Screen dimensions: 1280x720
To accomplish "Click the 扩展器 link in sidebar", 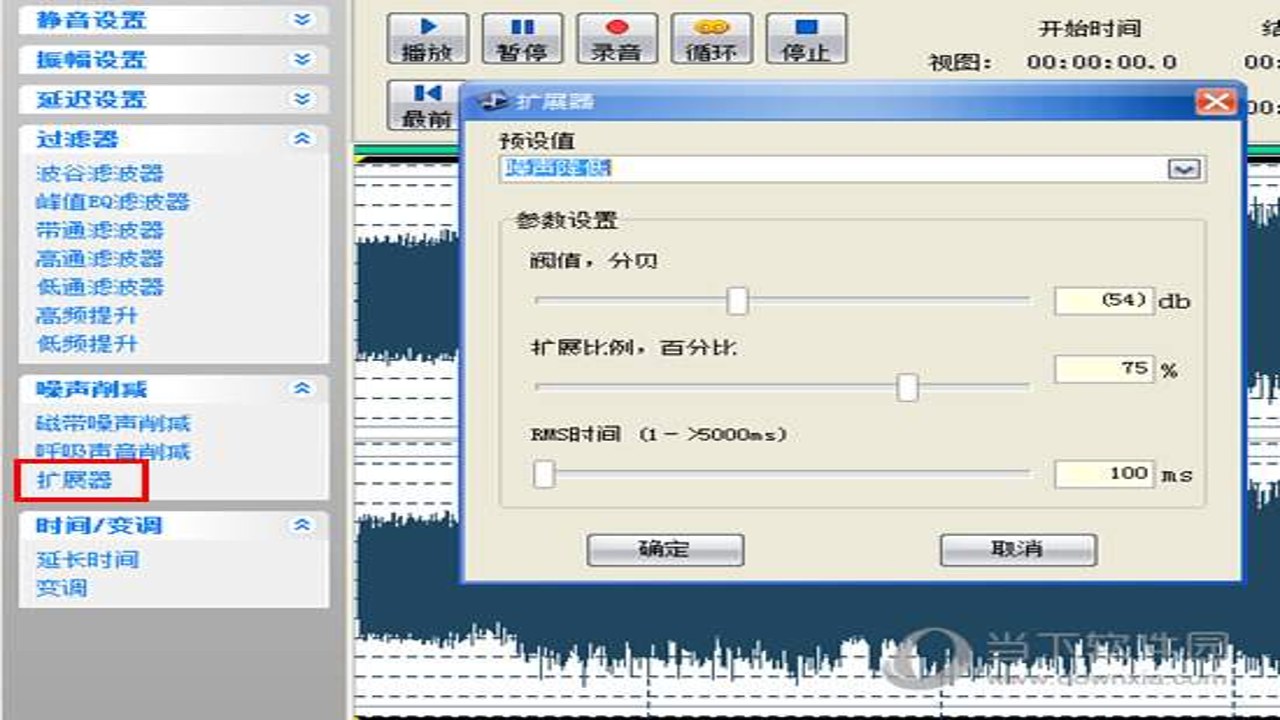I will tap(74, 480).
